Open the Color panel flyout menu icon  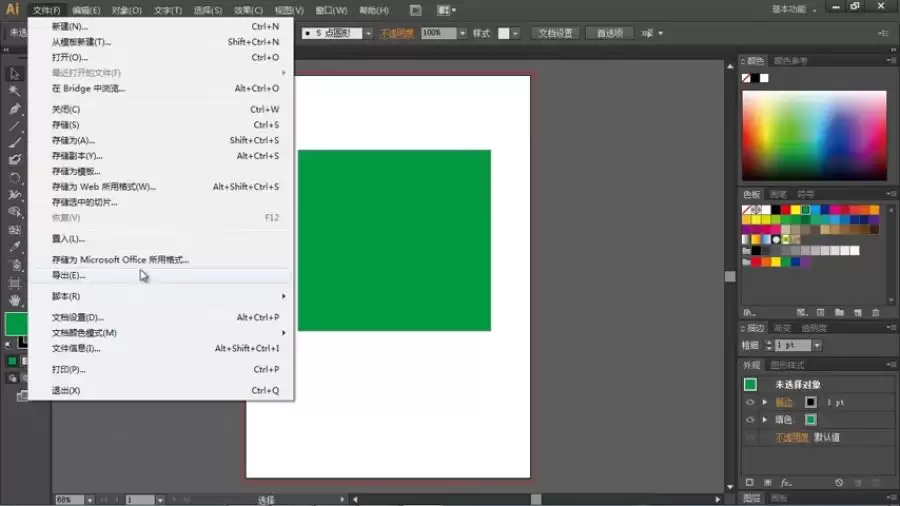[891, 60]
